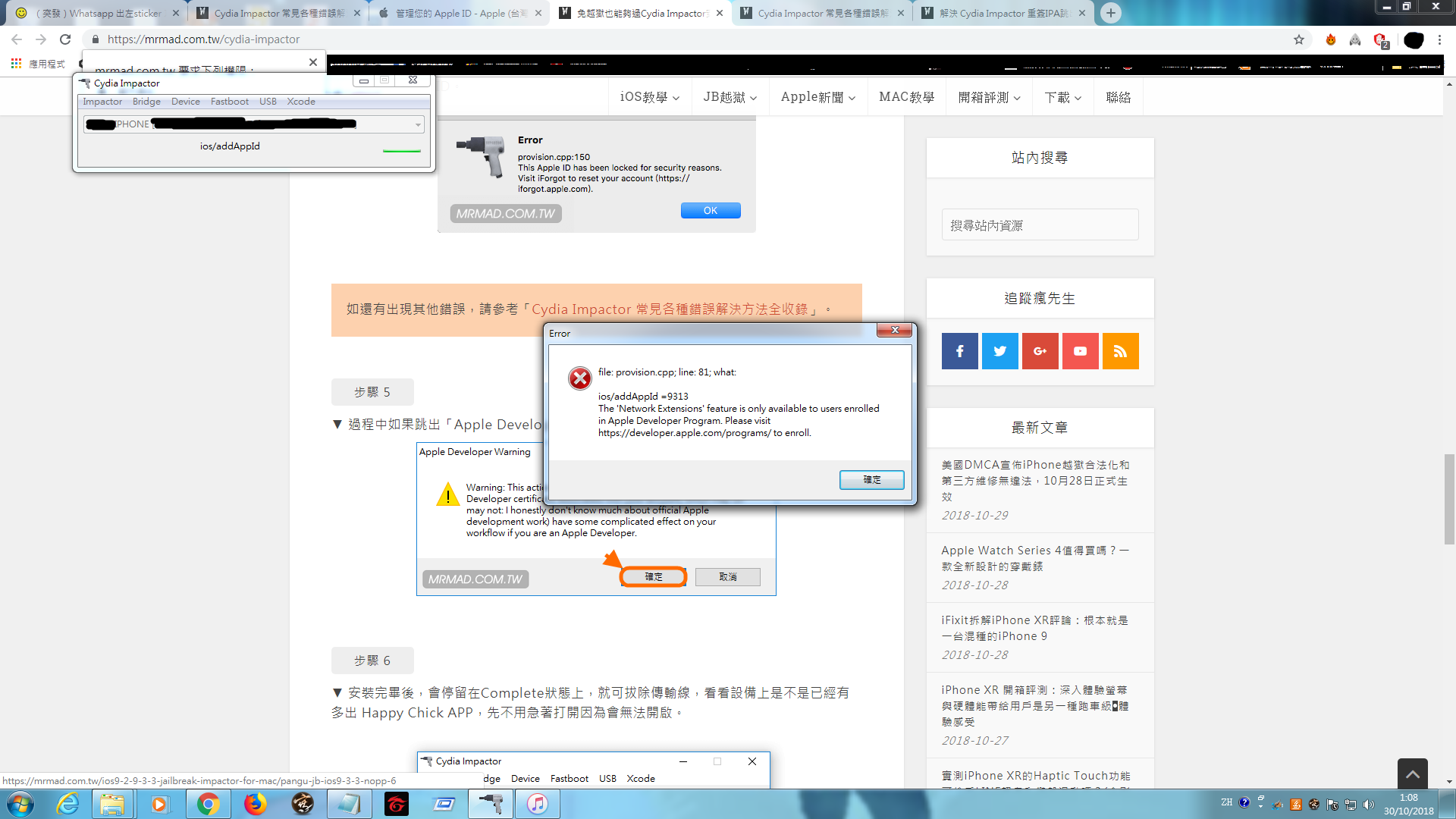
Task: Reload the page in Chrome
Action: (65, 39)
